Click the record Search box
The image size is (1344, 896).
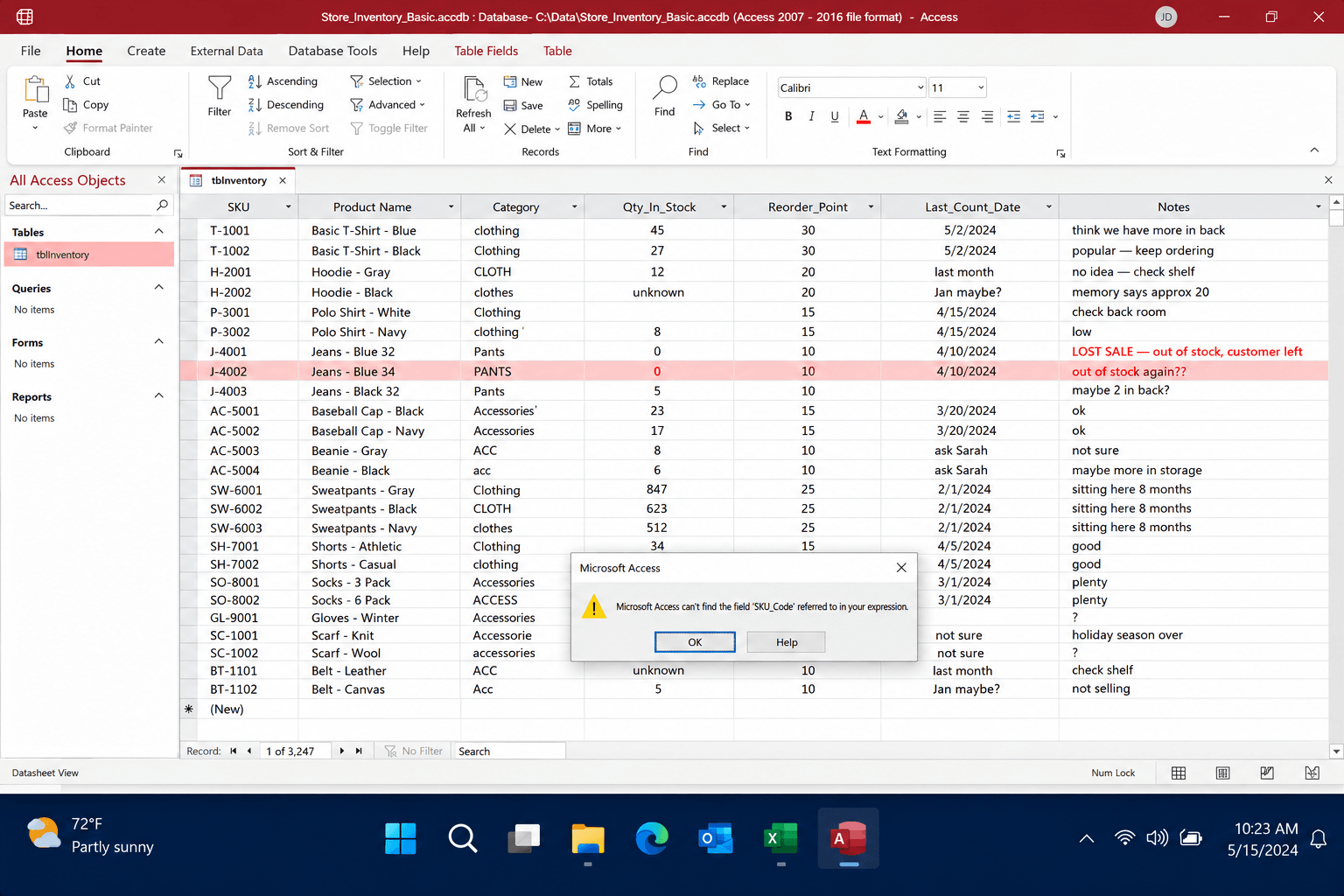pyautogui.click(x=509, y=751)
